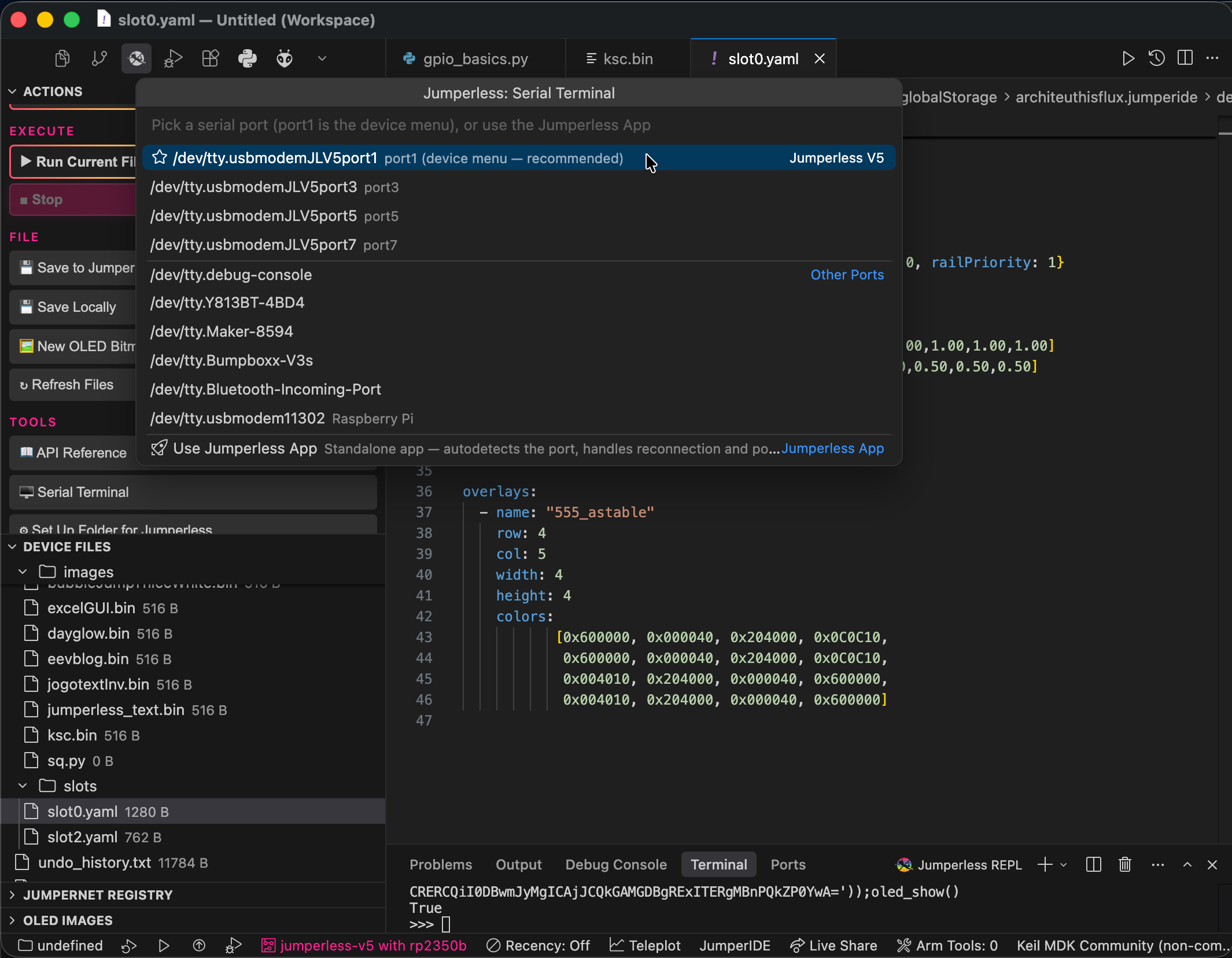Open the Explorer files icon in activity bar
The width and height of the screenshot is (1232, 958).
(62, 58)
